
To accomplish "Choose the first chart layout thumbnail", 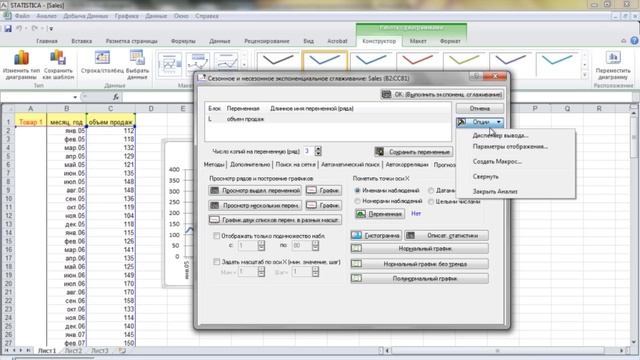I will (170, 64).
